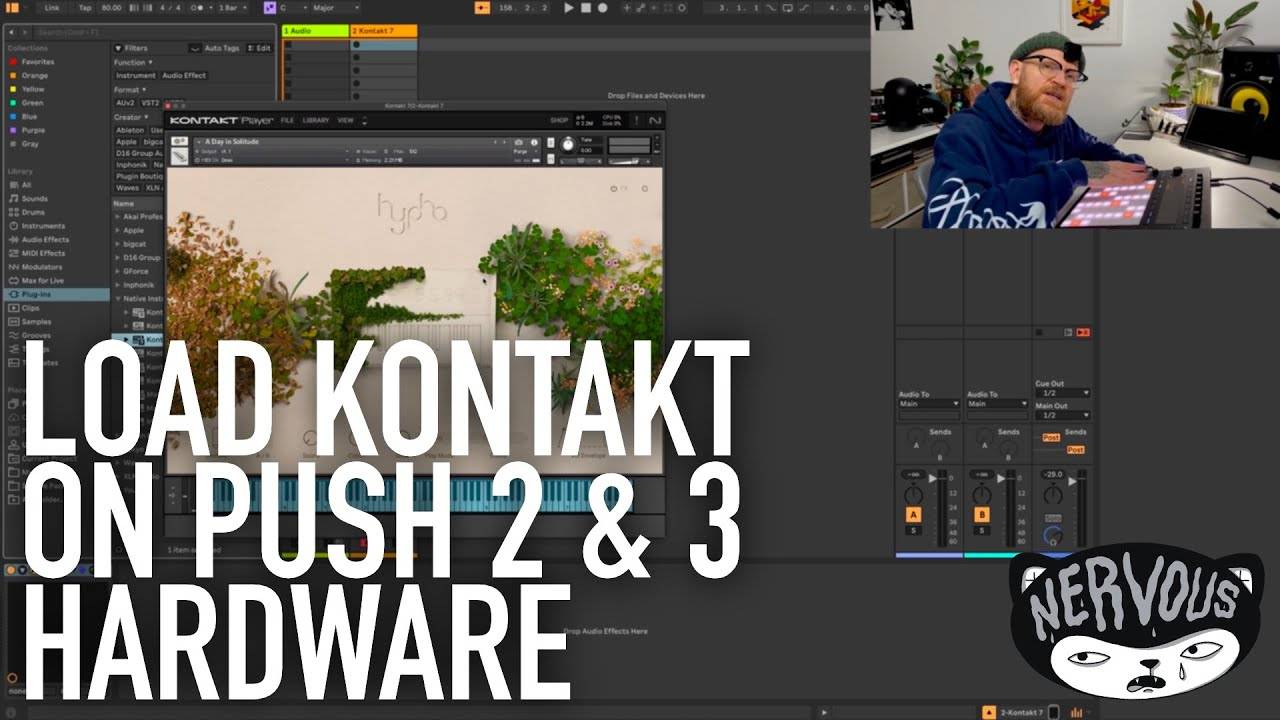Open the Drums library category
Image resolution: width=1280 pixels, height=720 pixels.
33,212
